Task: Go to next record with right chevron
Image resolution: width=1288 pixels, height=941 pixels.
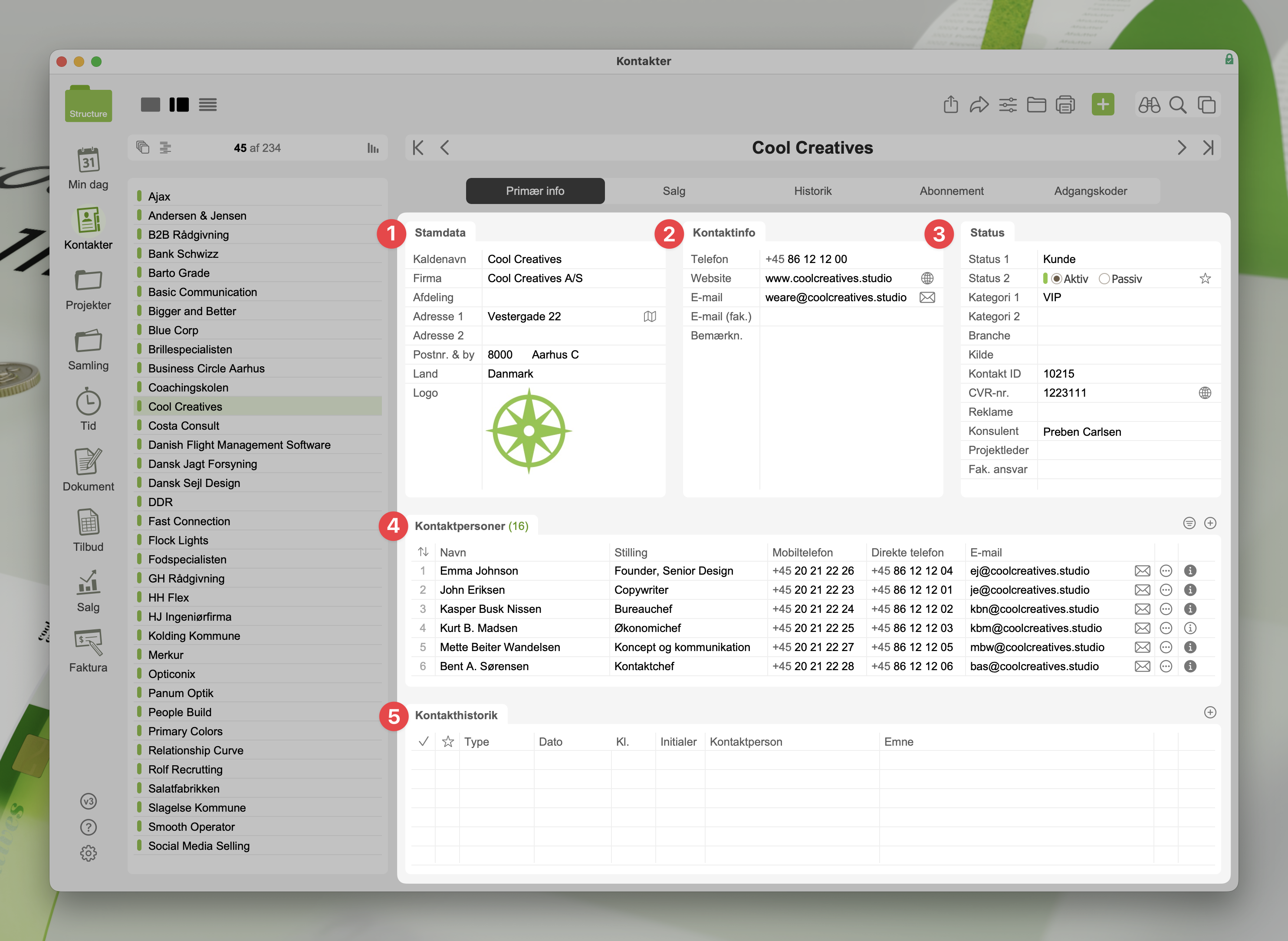Action: click(x=1182, y=148)
